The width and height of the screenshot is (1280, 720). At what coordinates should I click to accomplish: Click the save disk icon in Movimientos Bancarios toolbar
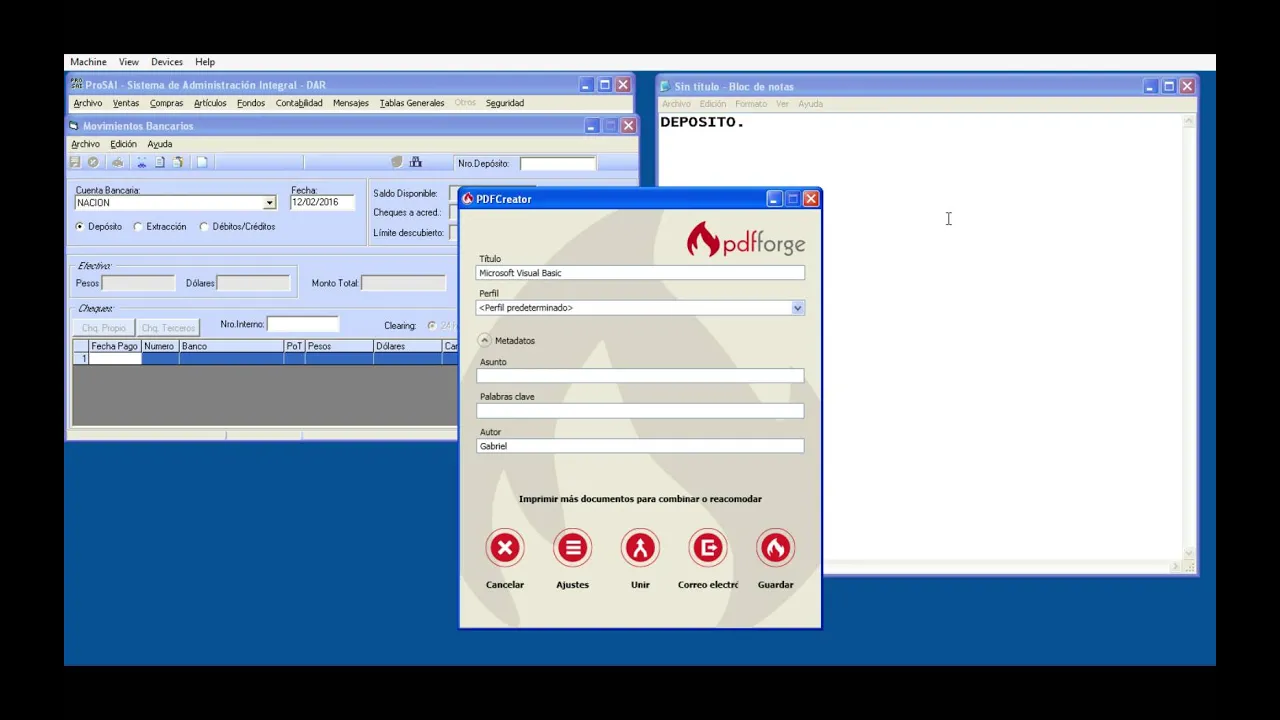[75, 163]
